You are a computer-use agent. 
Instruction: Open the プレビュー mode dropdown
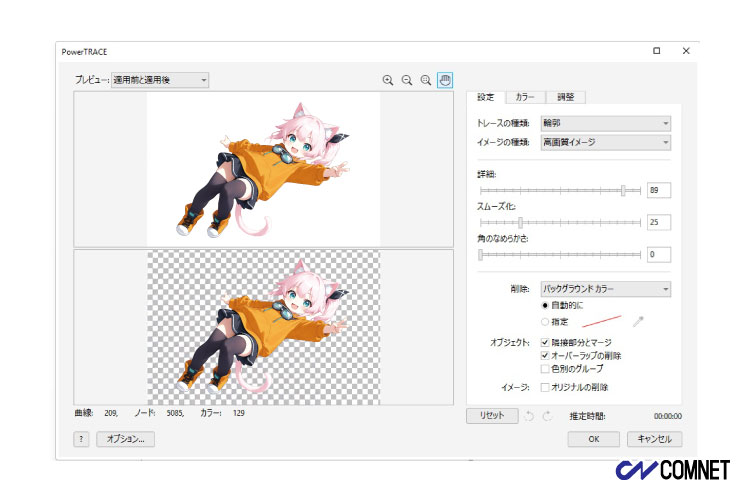pos(160,80)
